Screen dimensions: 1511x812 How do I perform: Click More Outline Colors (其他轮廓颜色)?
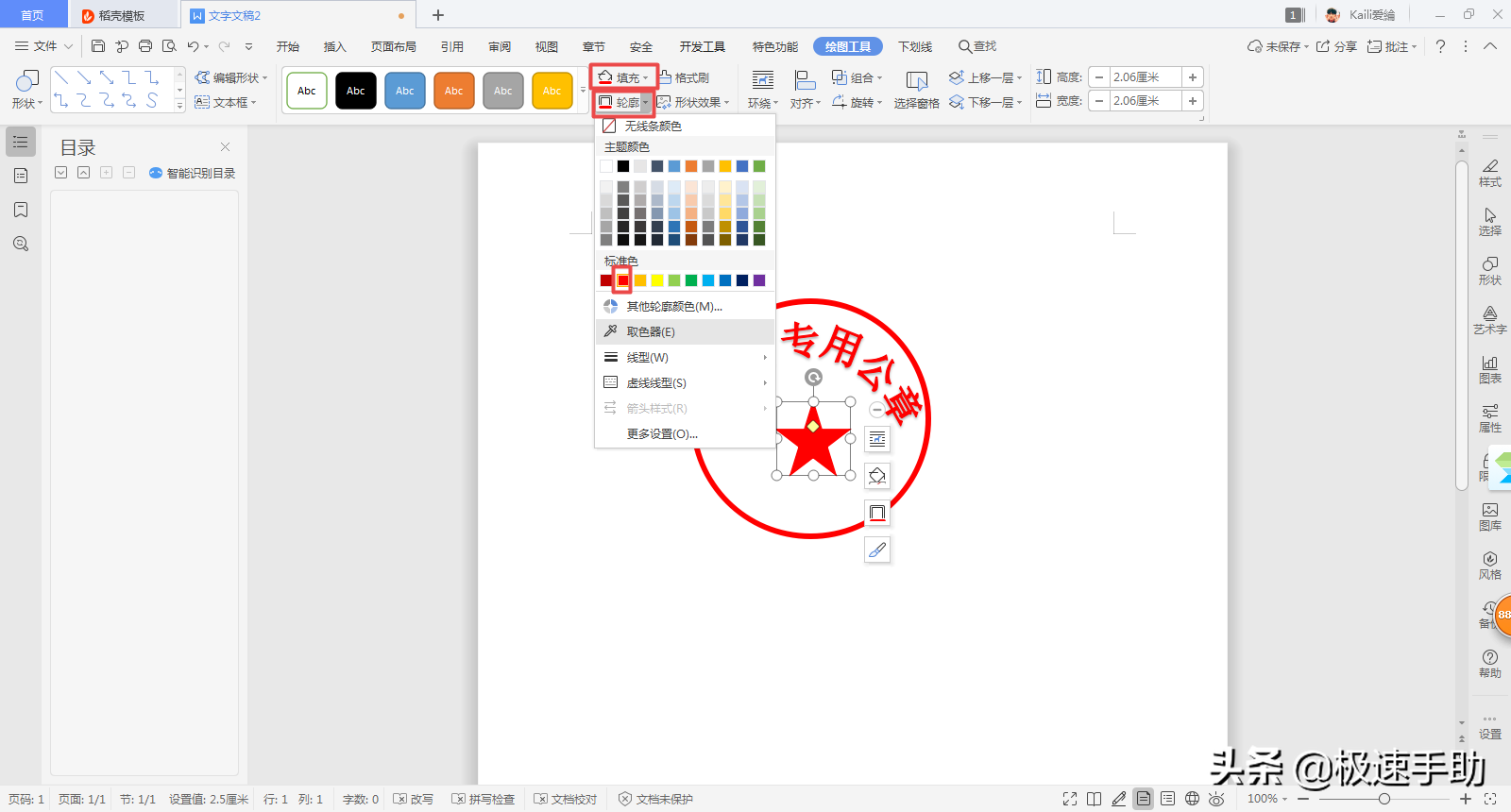pyautogui.click(x=685, y=306)
